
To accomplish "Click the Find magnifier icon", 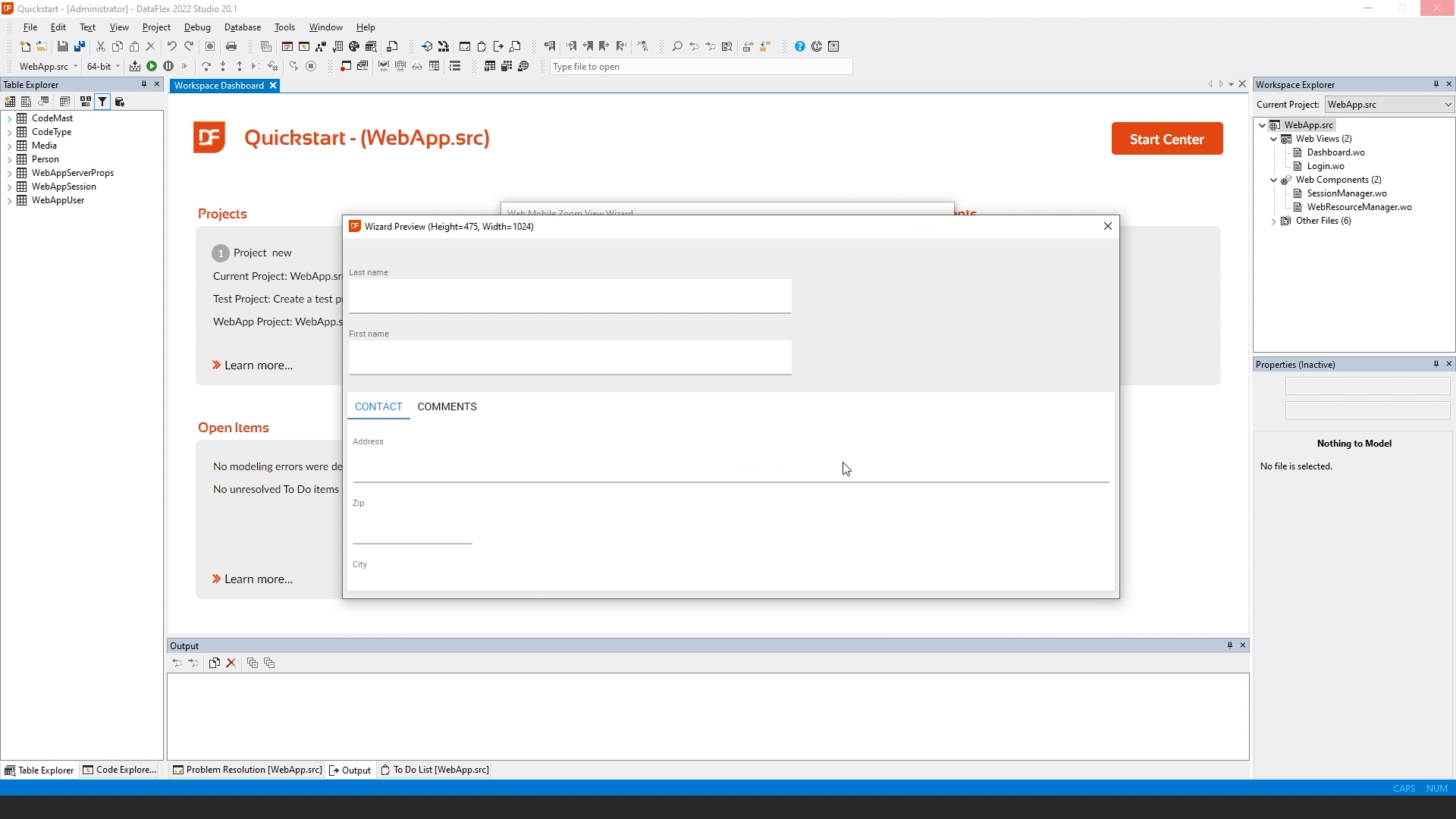I will [x=677, y=46].
